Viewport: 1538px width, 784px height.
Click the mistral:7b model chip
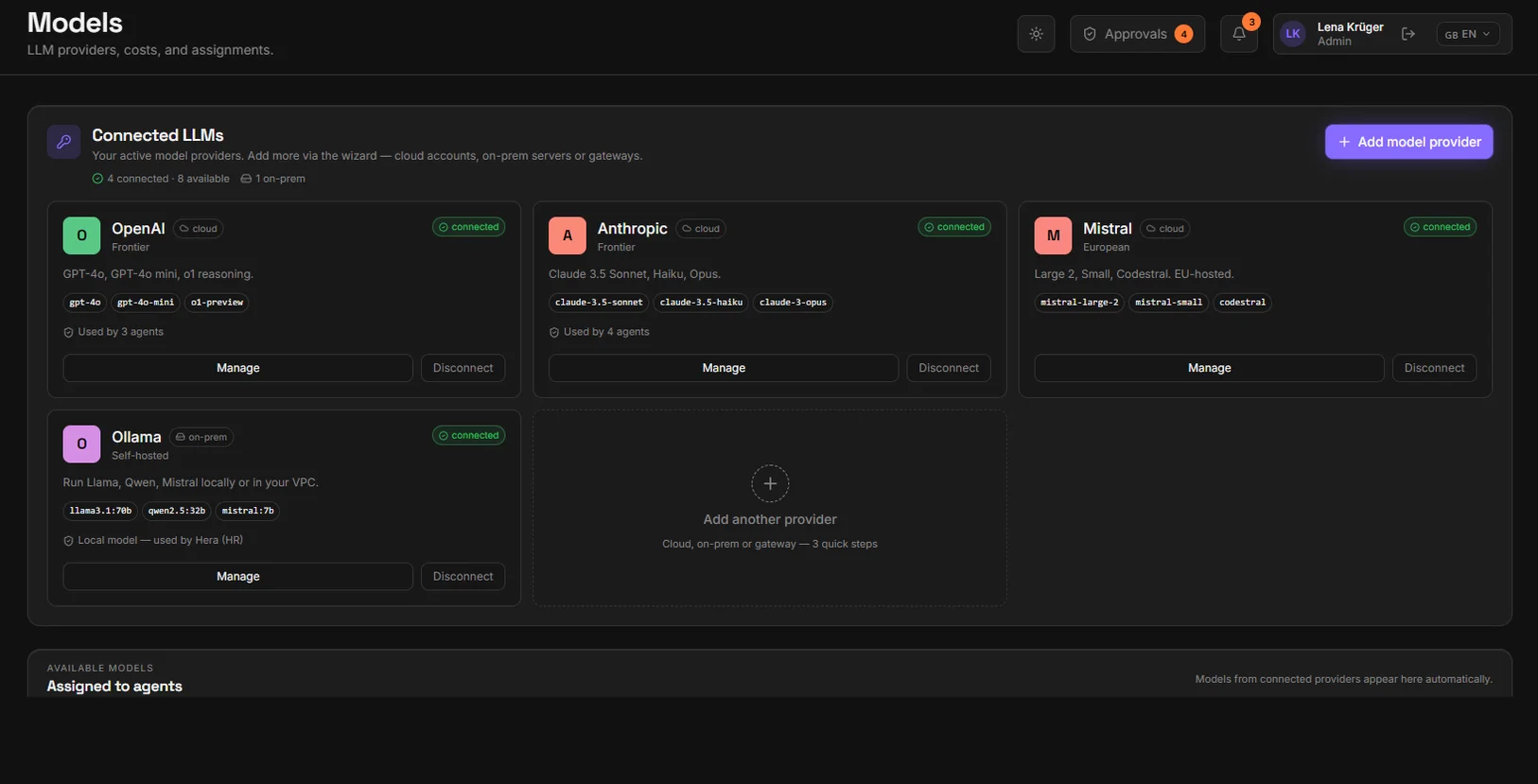(248, 511)
